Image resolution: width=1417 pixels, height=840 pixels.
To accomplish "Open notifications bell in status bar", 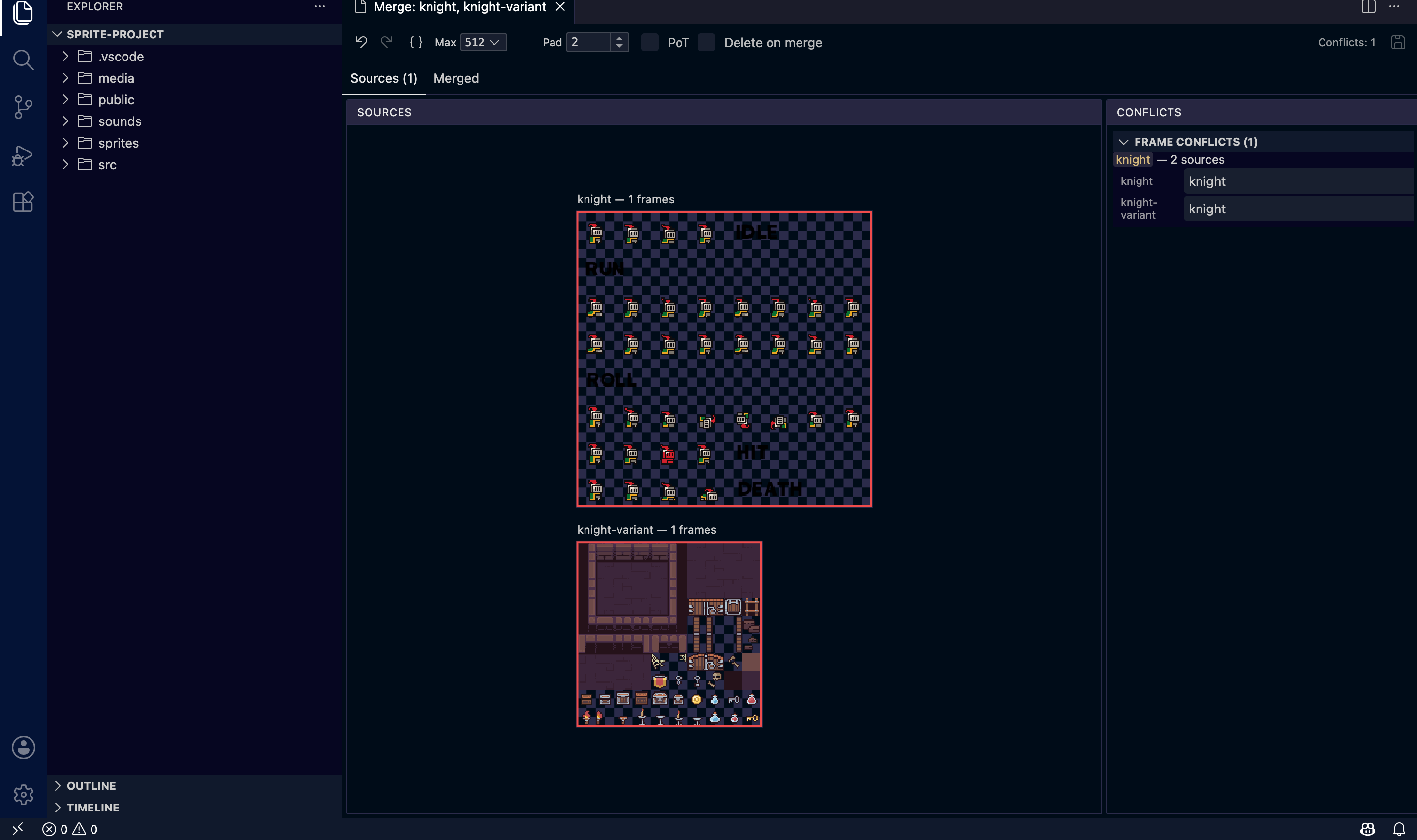I will pyautogui.click(x=1399, y=829).
